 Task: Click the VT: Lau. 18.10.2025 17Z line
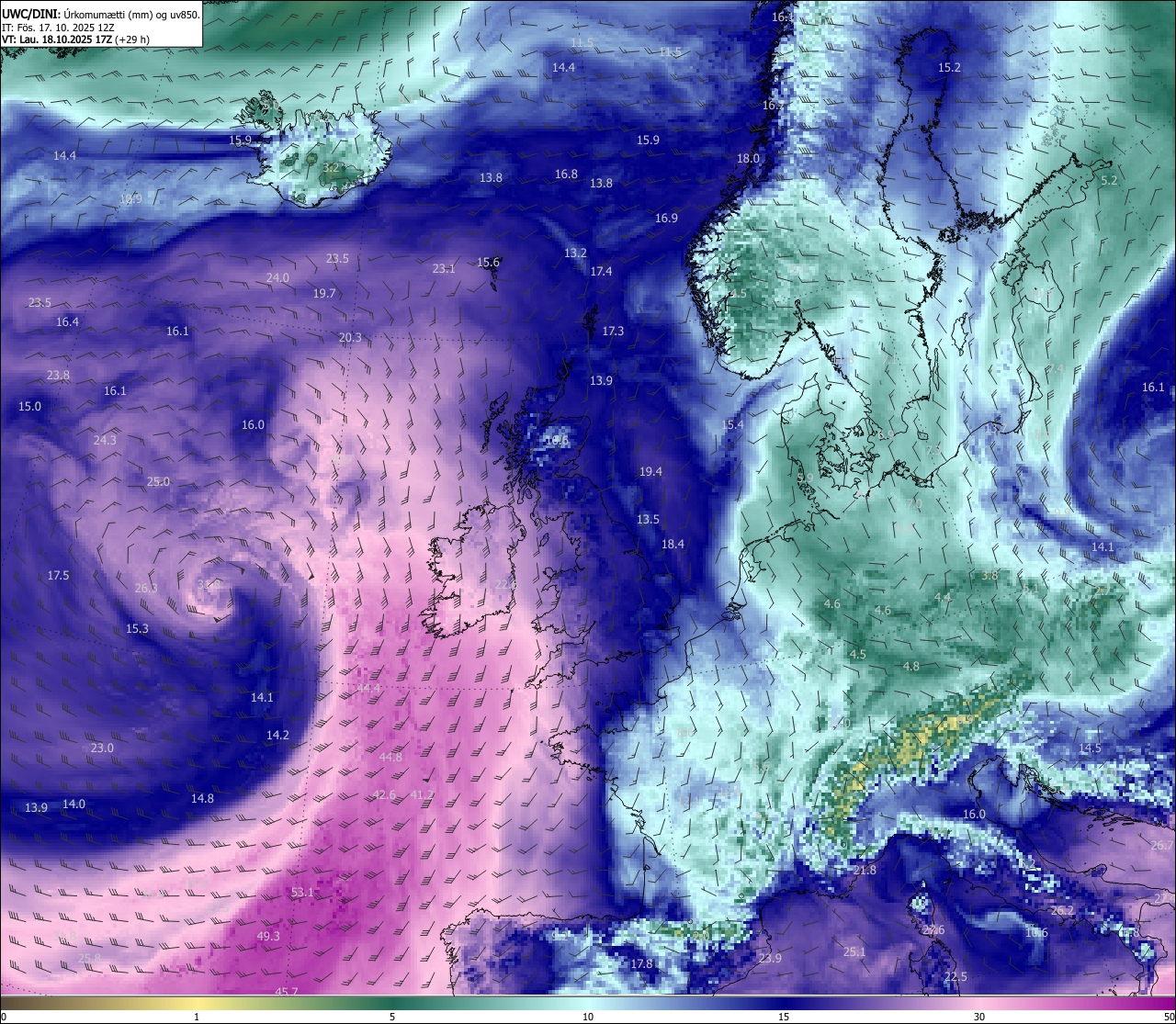[75, 39]
